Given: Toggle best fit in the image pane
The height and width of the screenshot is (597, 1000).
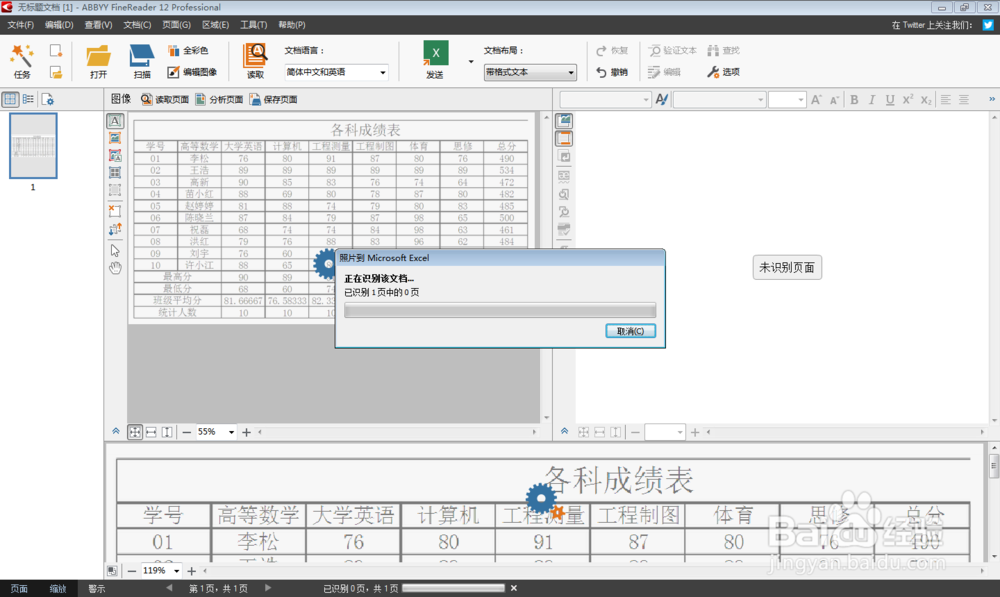Looking at the screenshot, I should 135,432.
